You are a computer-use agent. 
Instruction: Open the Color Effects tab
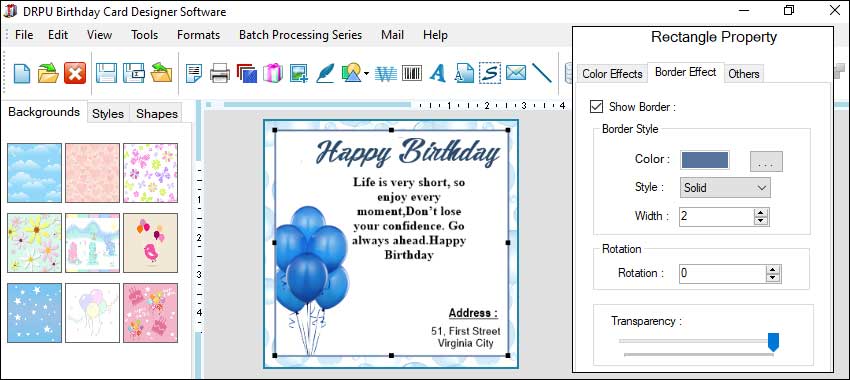tap(612, 74)
